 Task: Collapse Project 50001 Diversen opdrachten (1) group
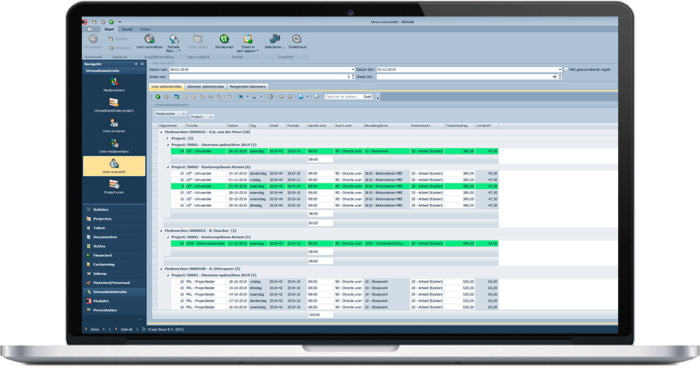[x=168, y=145]
